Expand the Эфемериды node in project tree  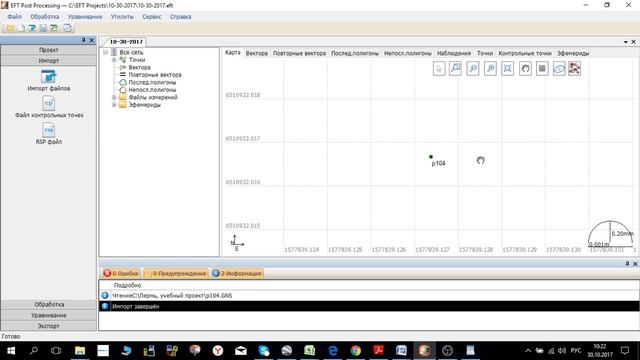coord(114,105)
